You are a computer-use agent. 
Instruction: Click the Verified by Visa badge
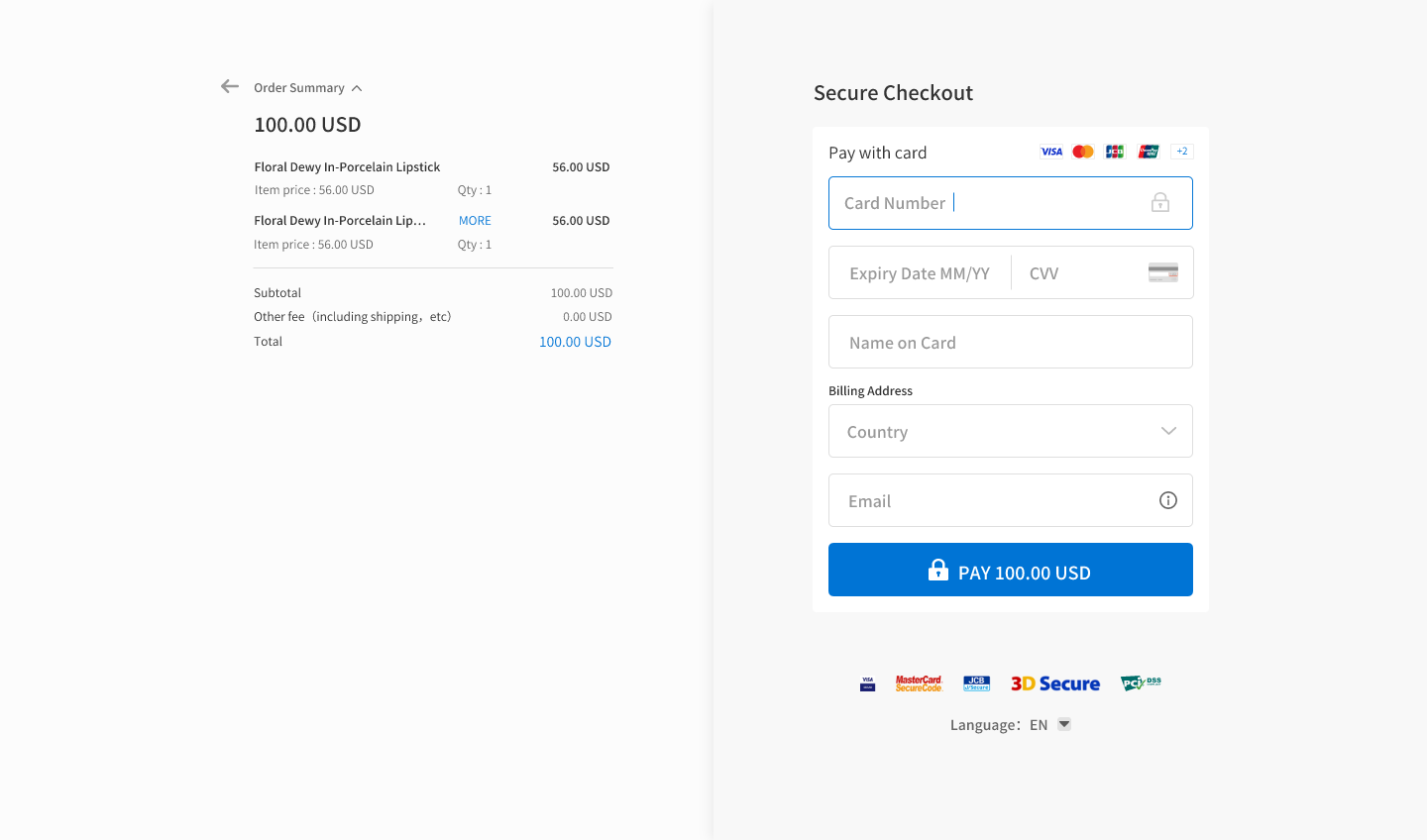click(867, 683)
